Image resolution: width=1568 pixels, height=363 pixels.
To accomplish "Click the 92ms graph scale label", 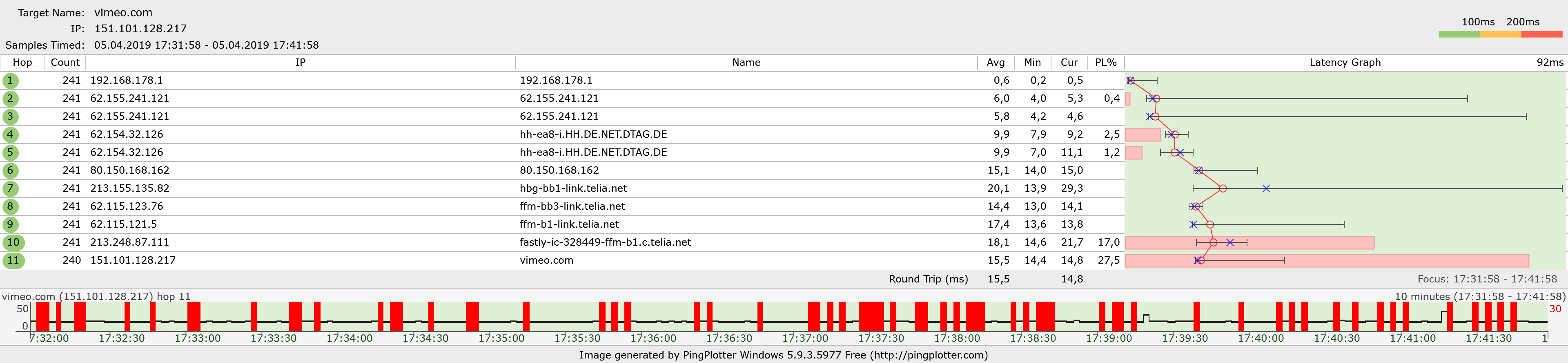I will 1550,62.
